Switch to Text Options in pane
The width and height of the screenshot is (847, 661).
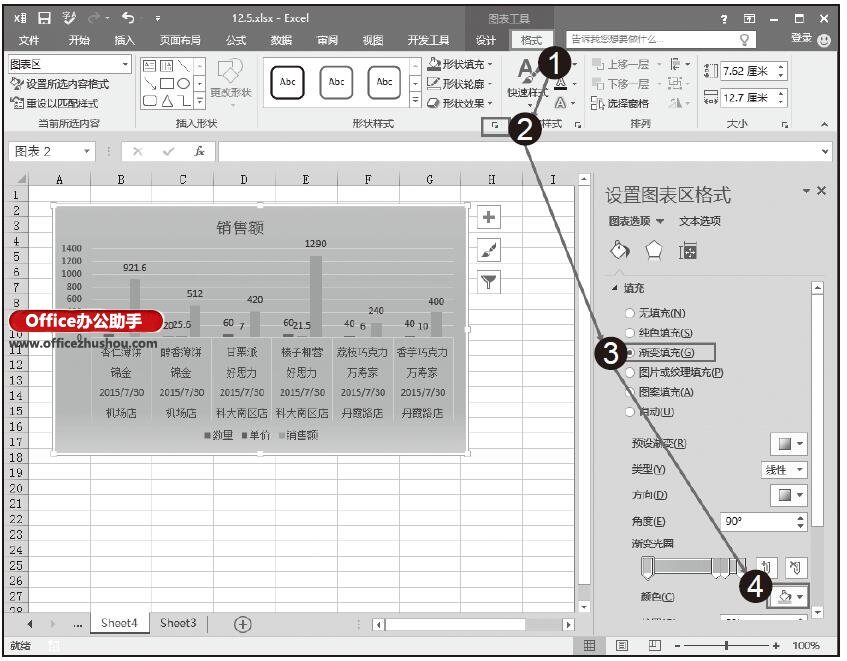[x=700, y=221]
